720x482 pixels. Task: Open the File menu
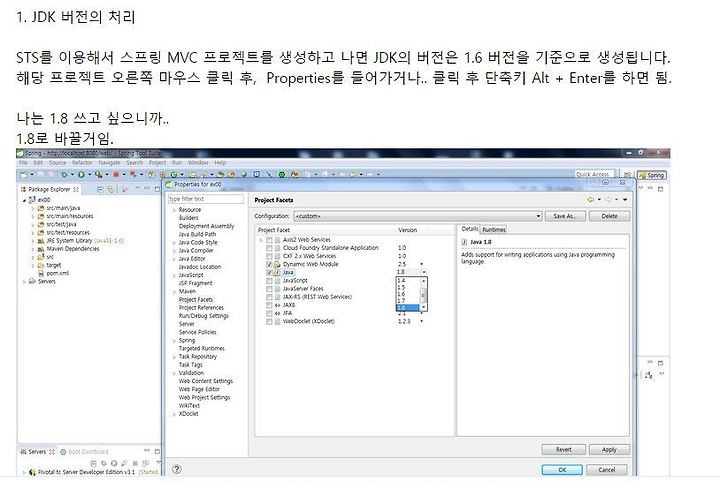pos(23,163)
